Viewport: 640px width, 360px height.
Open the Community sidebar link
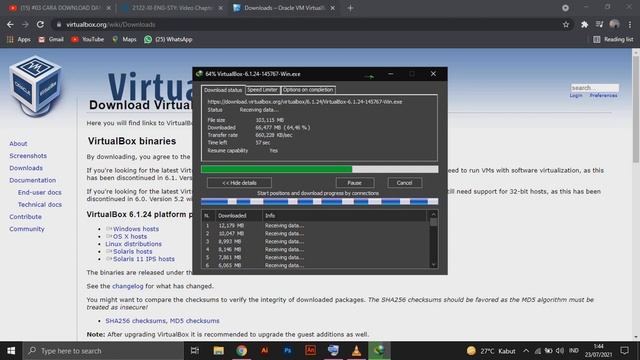tap(27, 229)
